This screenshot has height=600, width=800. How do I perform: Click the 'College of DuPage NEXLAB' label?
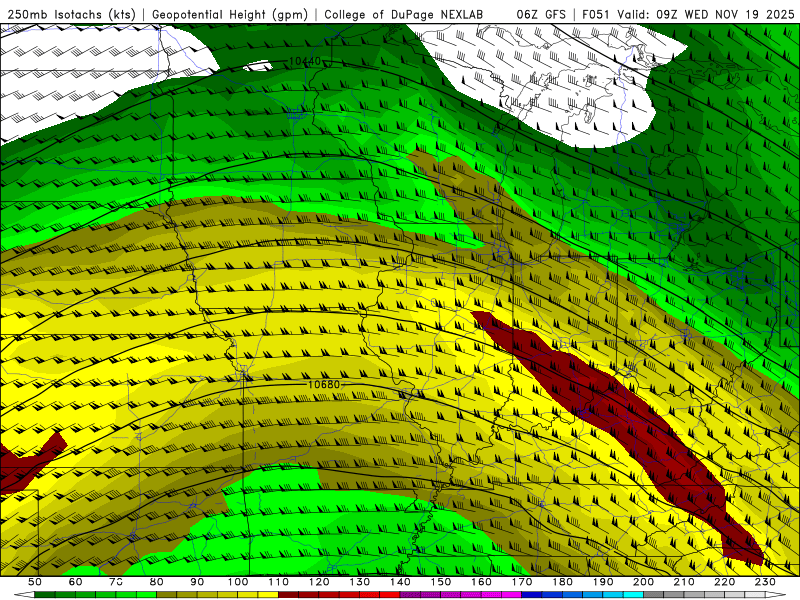coord(404,14)
